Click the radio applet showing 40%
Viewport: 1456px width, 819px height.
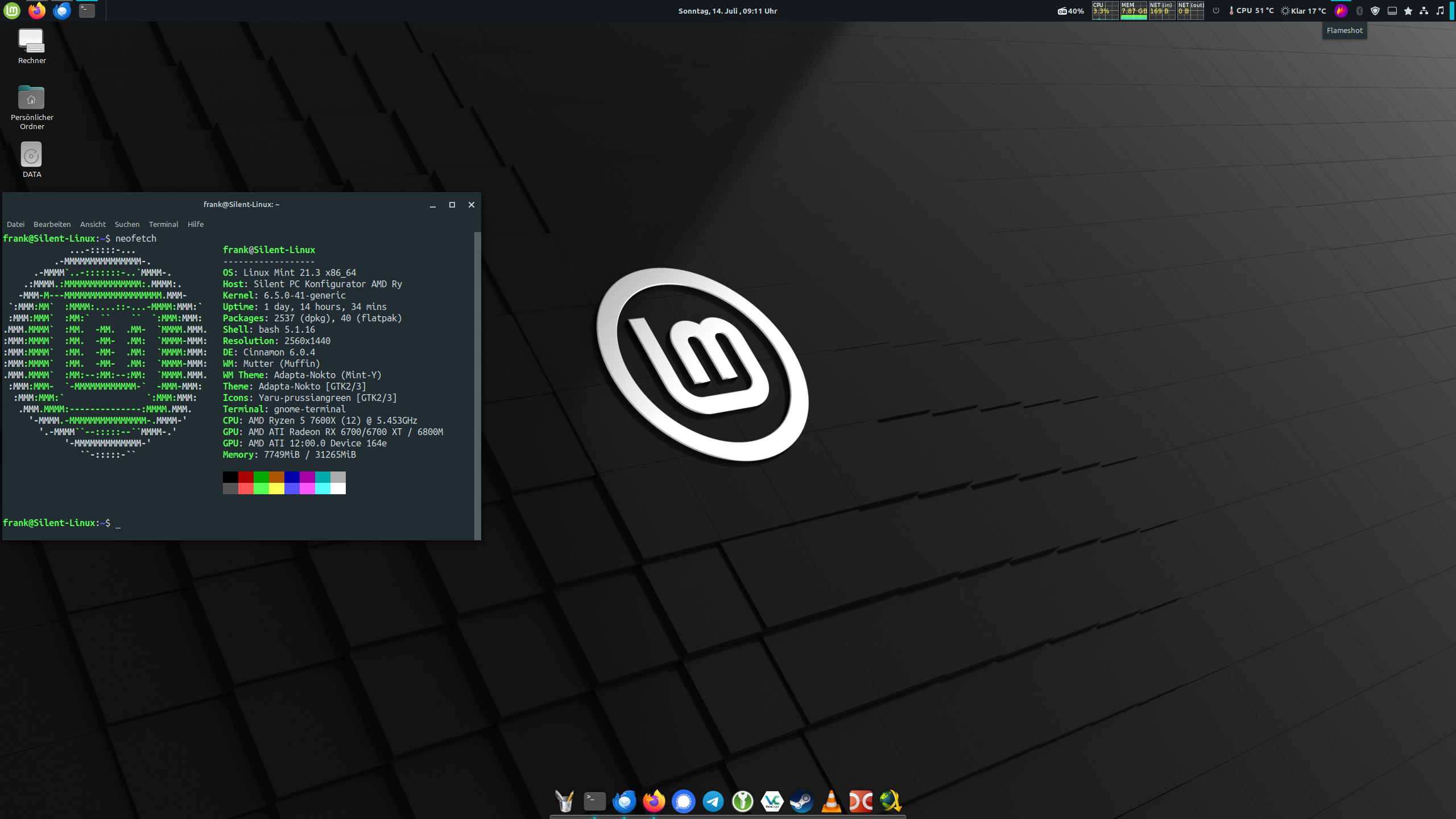[1070, 11]
